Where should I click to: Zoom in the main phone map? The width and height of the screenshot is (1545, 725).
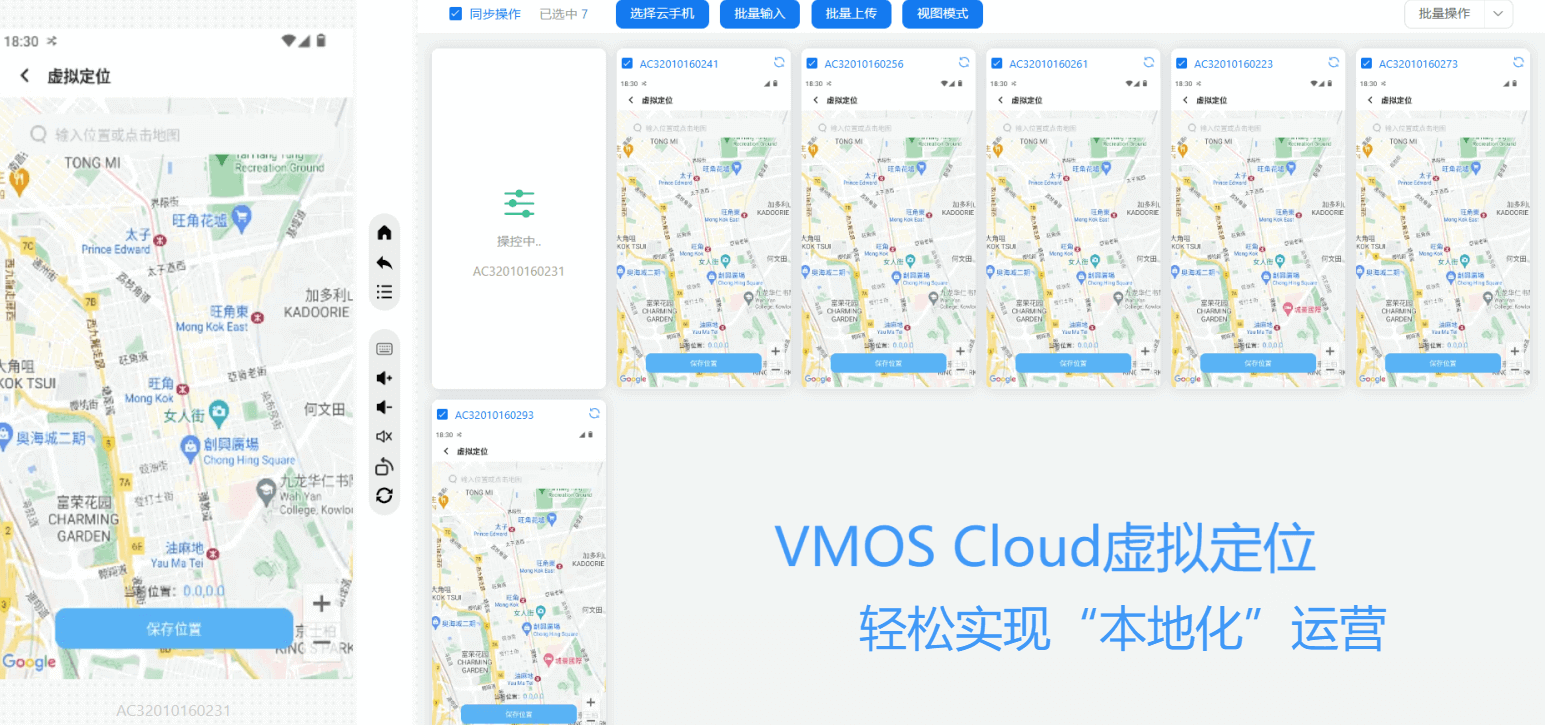[322, 603]
